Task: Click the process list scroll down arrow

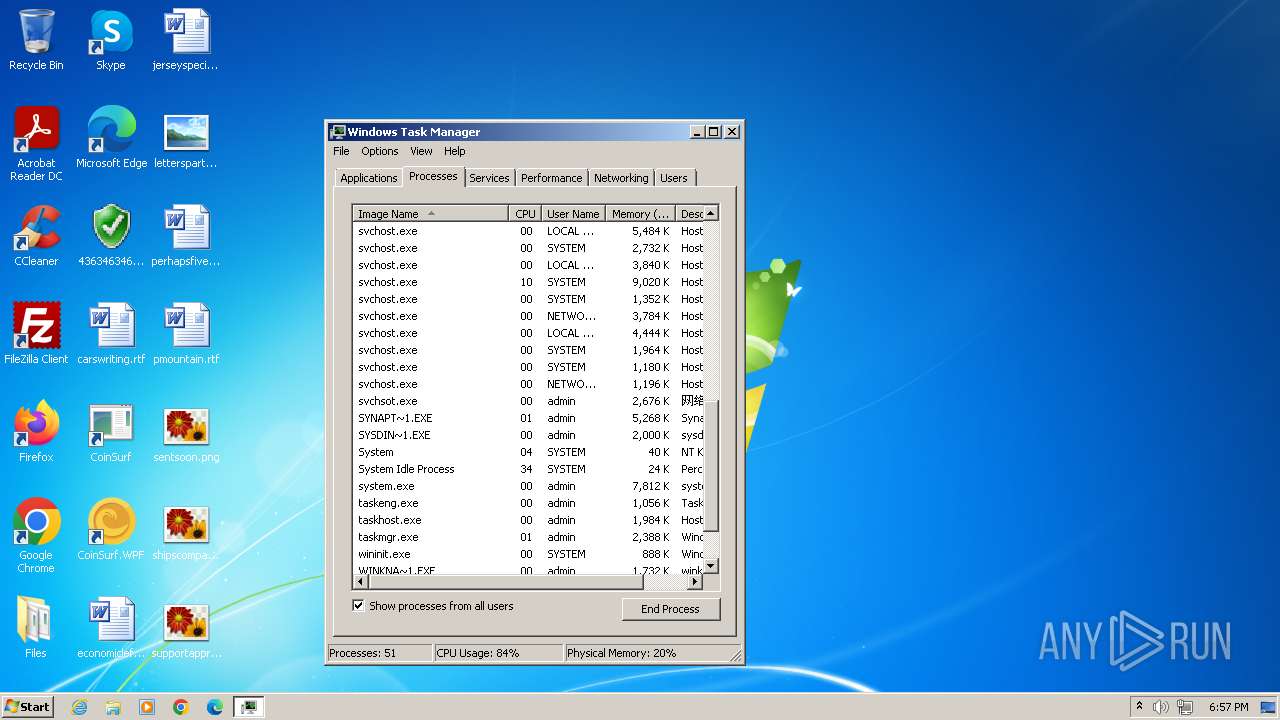Action: pyautogui.click(x=711, y=566)
